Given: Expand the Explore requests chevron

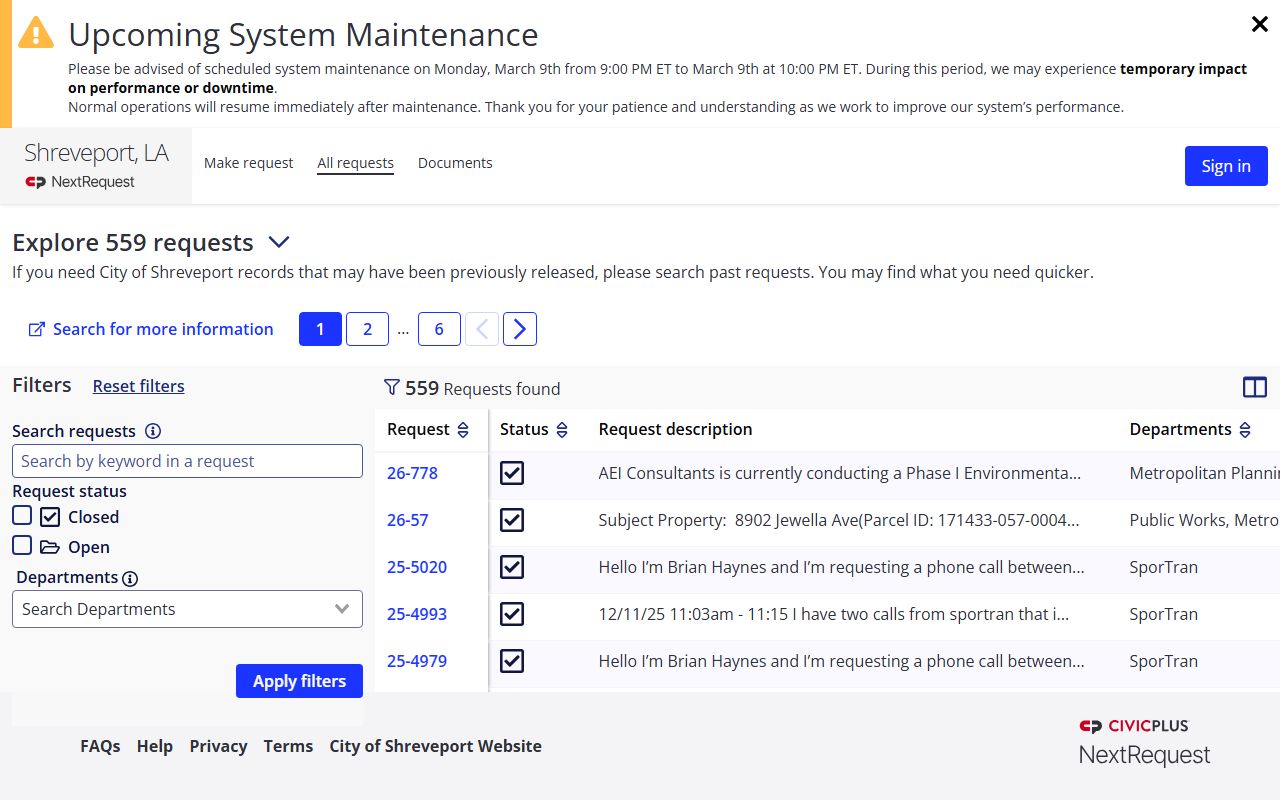Looking at the screenshot, I should click(x=279, y=242).
